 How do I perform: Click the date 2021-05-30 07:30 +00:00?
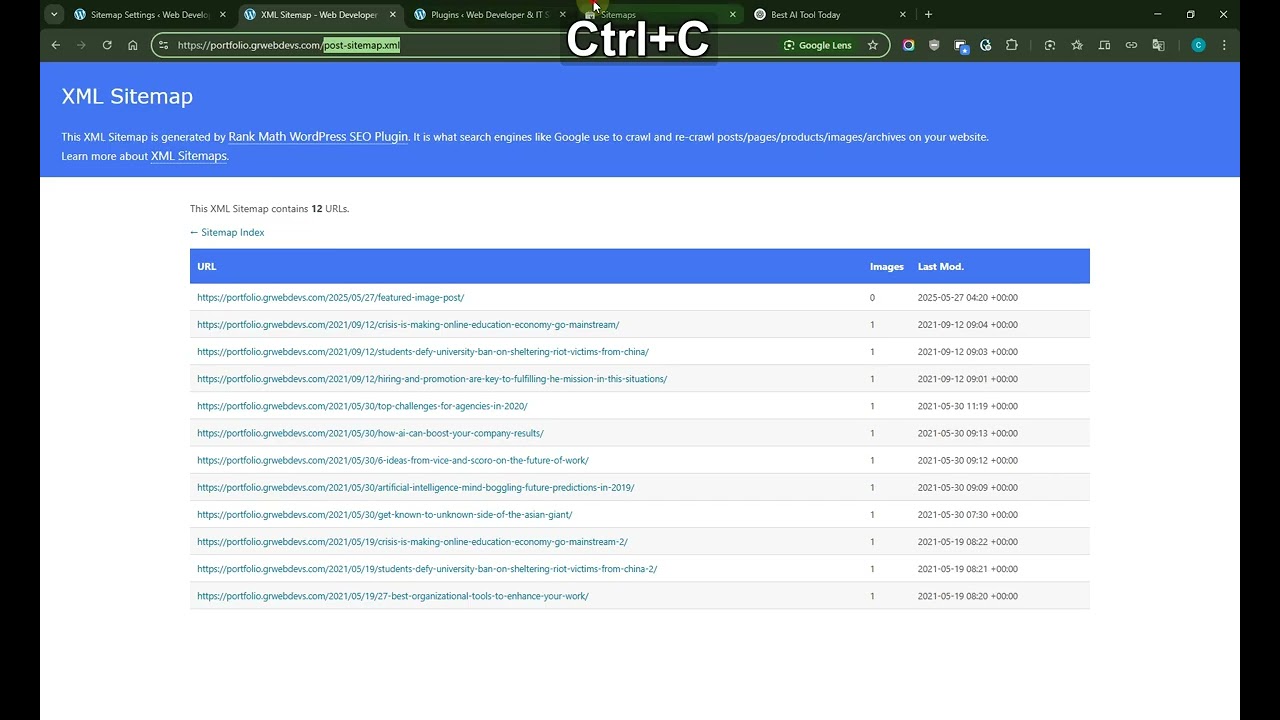click(x=968, y=514)
